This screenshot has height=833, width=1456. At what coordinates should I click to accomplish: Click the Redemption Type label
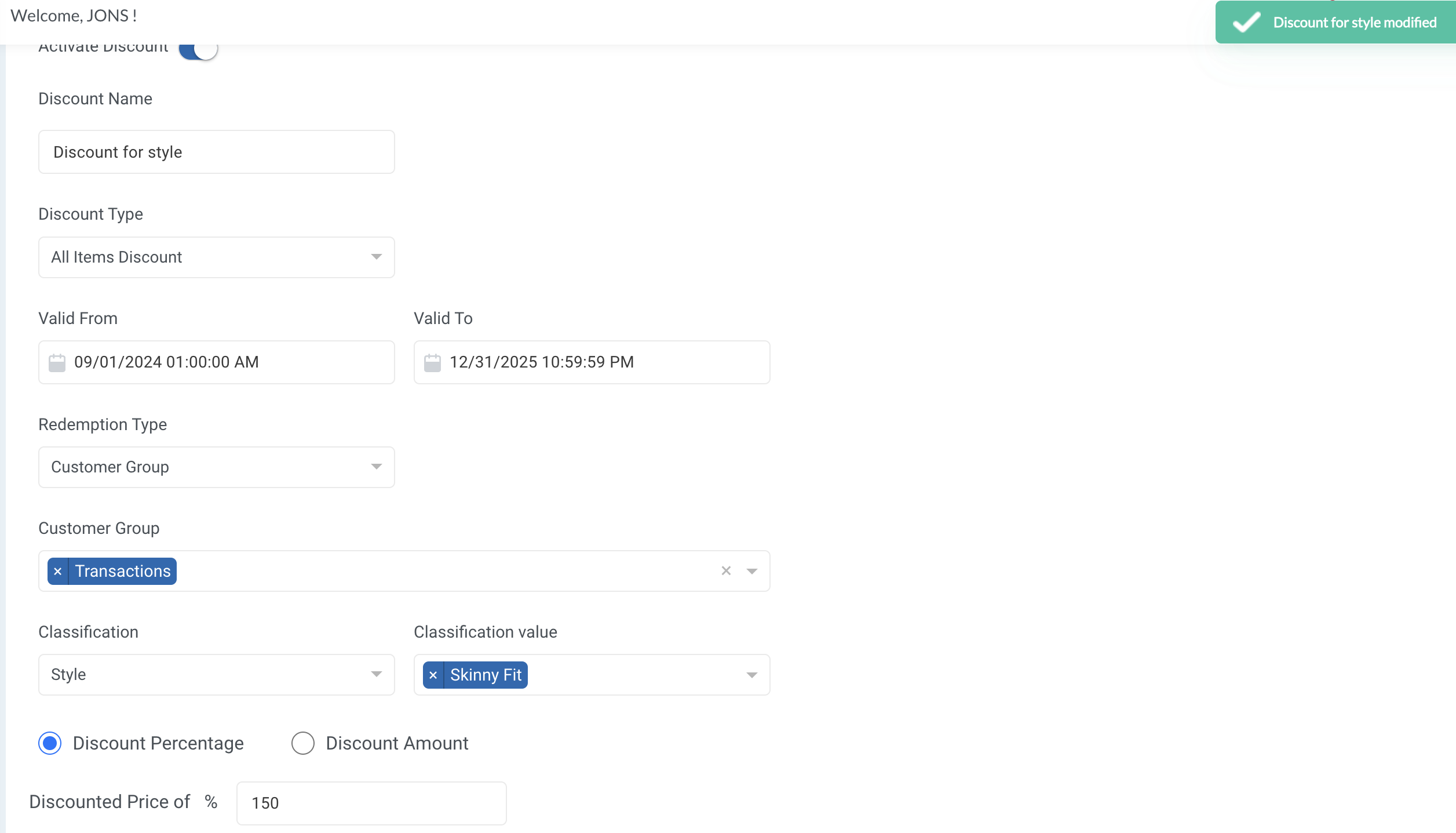103,424
